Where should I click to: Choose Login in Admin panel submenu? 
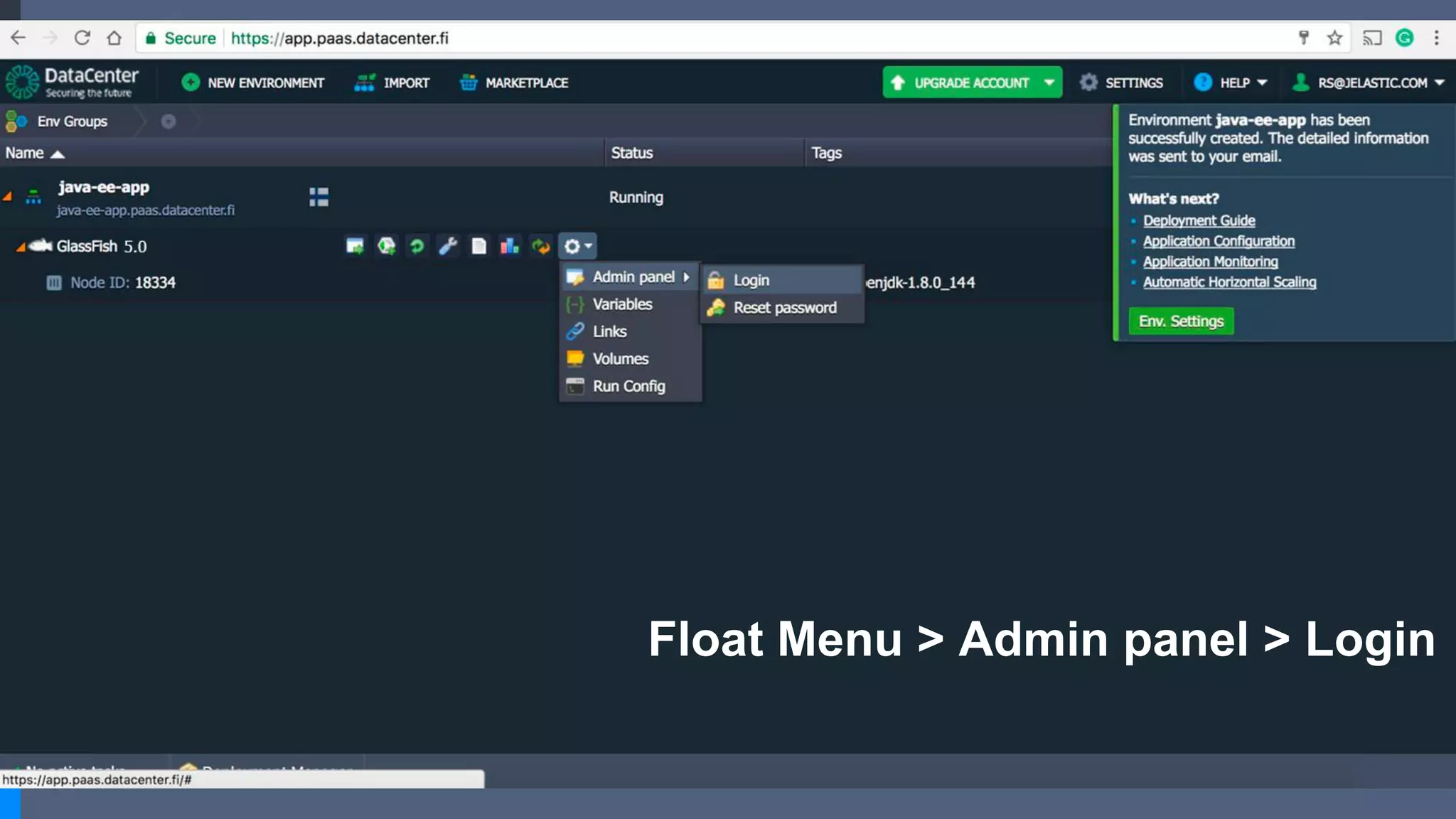click(x=783, y=280)
